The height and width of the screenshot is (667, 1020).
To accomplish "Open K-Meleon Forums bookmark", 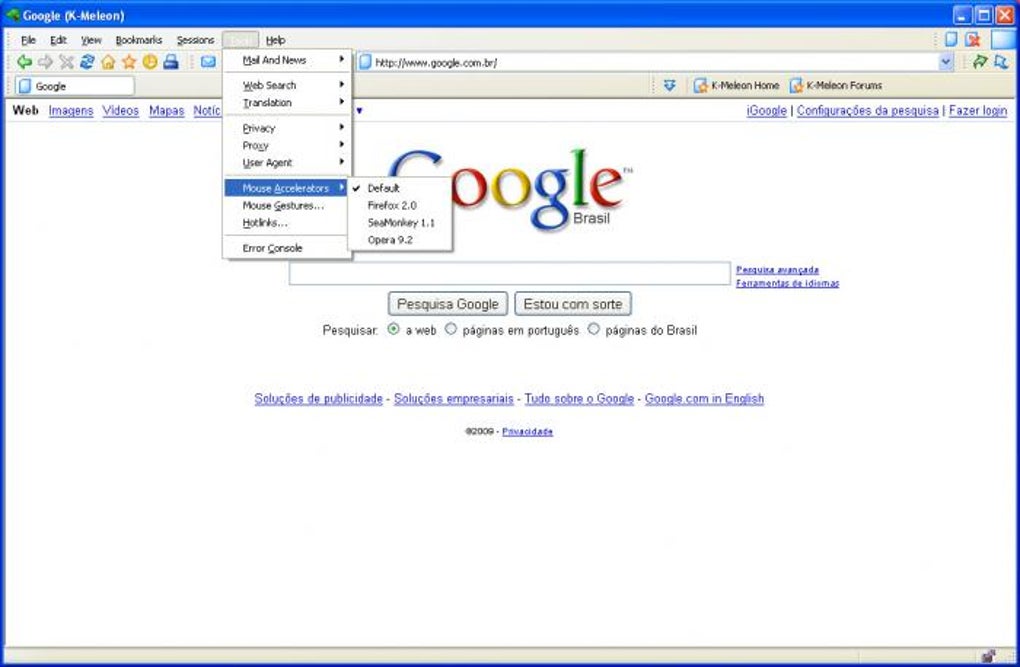I will (x=836, y=85).
